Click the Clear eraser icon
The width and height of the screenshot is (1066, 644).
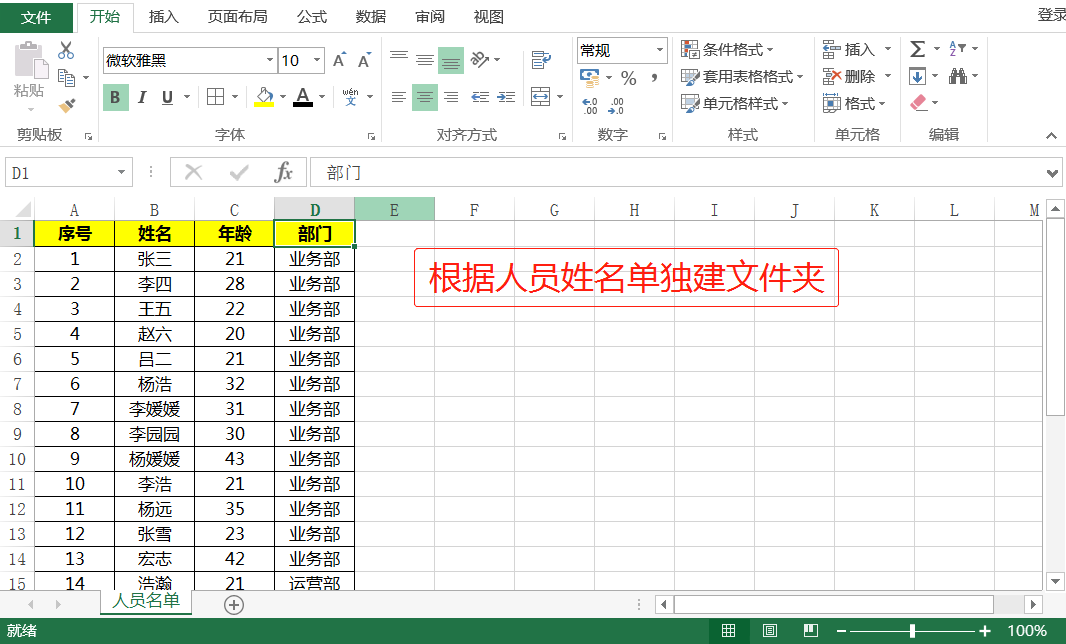918,103
